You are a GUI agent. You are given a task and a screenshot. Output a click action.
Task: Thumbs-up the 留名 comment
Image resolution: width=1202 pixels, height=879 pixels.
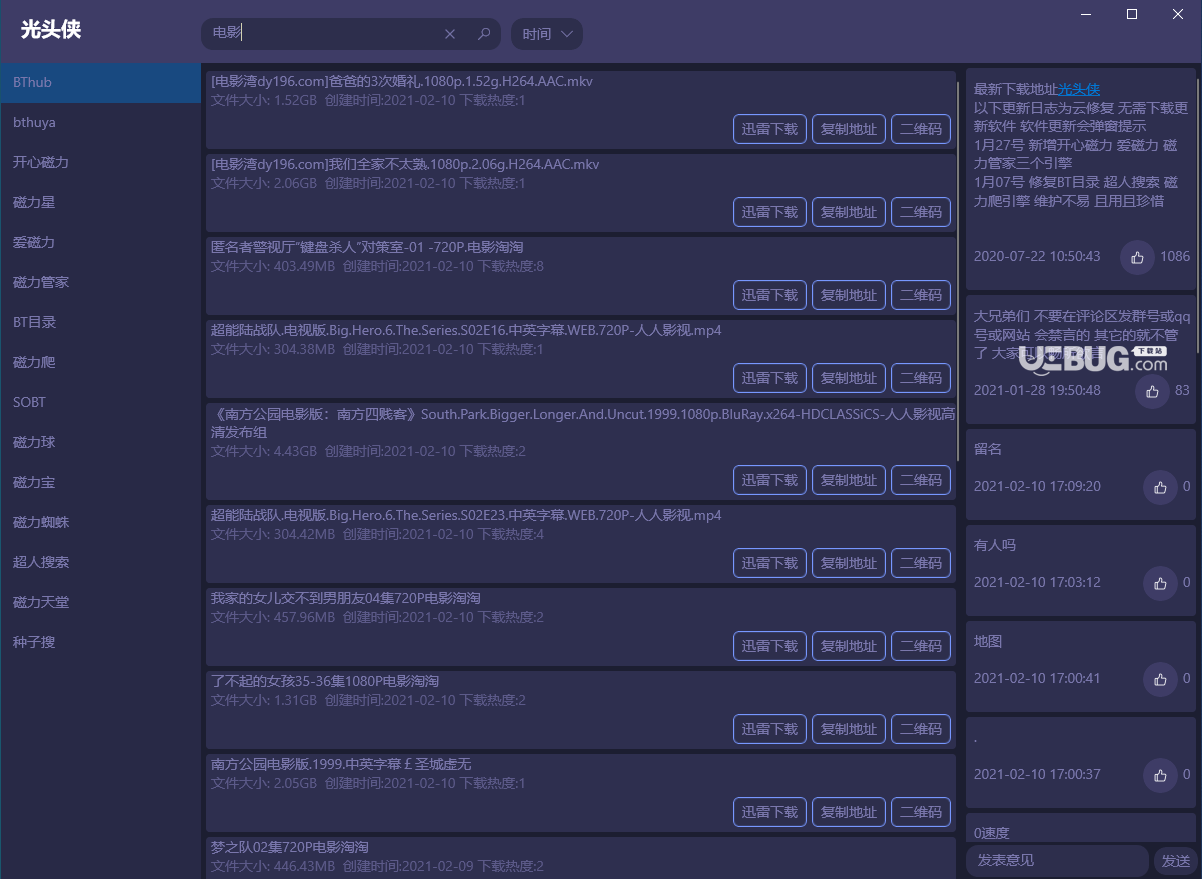coord(1160,487)
